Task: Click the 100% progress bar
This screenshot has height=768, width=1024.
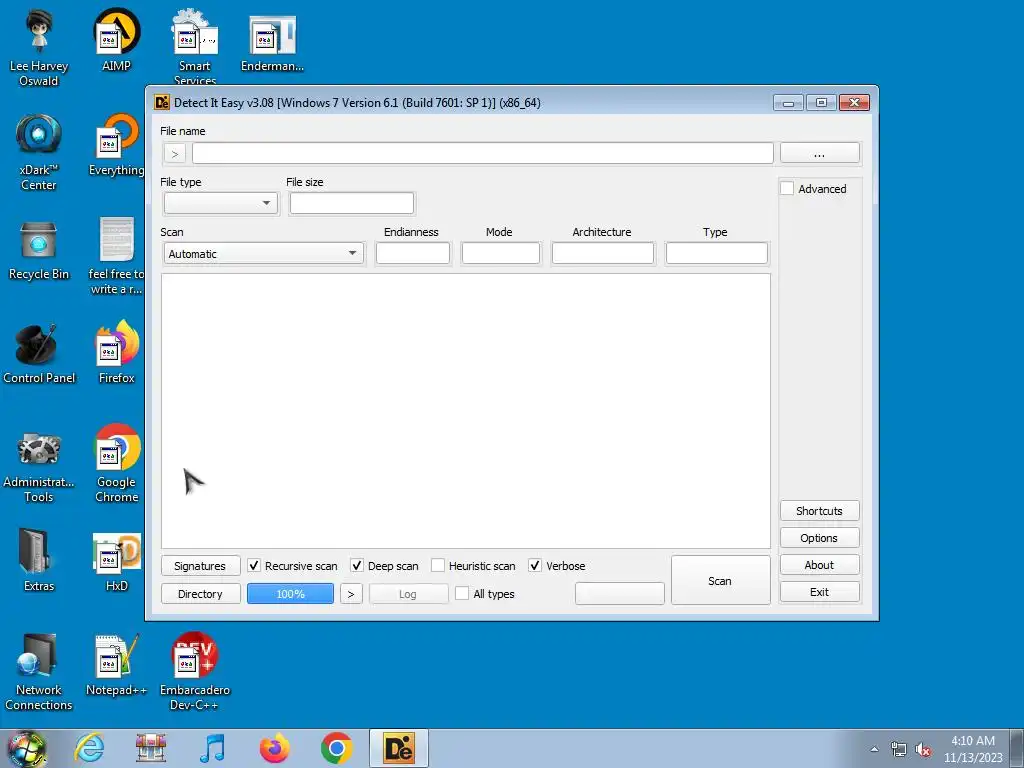Action: (x=290, y=594)
